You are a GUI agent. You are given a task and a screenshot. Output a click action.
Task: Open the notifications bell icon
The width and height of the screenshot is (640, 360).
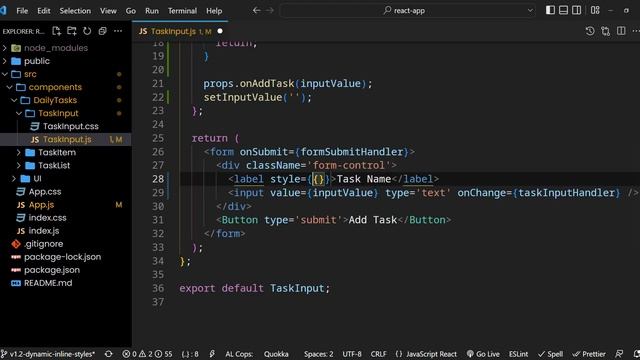point(636,354)
